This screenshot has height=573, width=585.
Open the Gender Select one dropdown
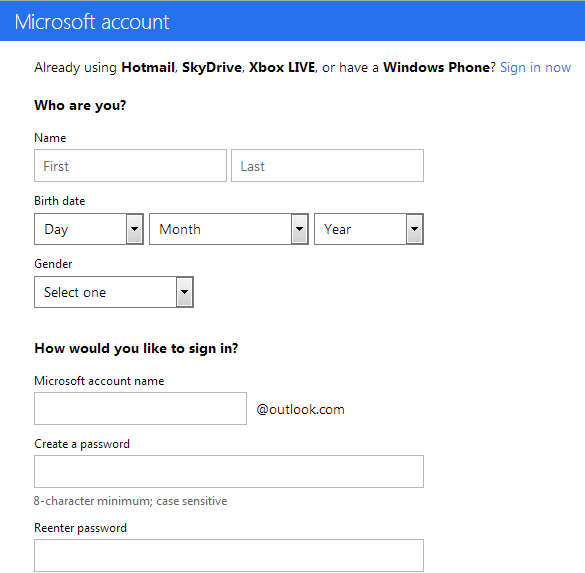tap(114, 292)
